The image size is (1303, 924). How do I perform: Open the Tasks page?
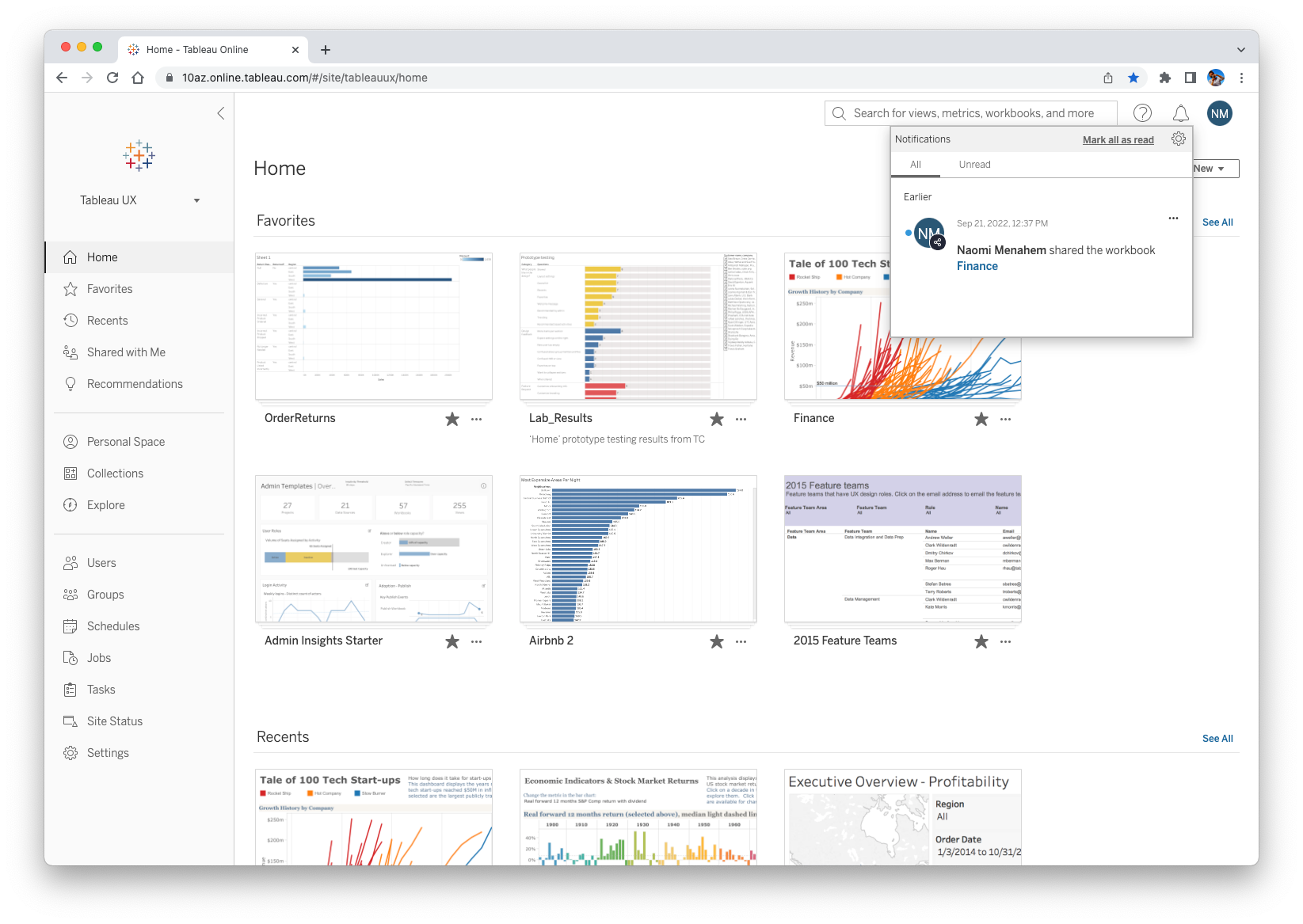[x=139, y=690]
